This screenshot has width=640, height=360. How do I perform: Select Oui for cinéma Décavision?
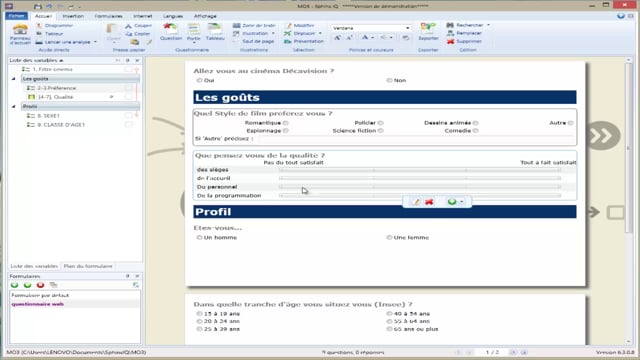199,80
